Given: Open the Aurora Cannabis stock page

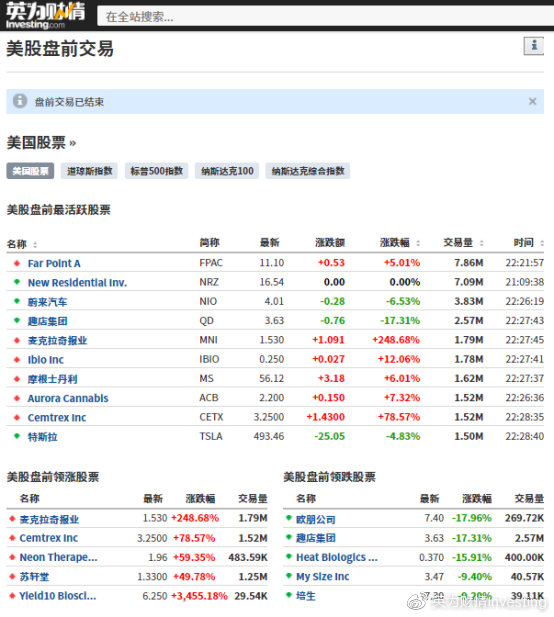Looking at the screenshot, I should point(68,398).
